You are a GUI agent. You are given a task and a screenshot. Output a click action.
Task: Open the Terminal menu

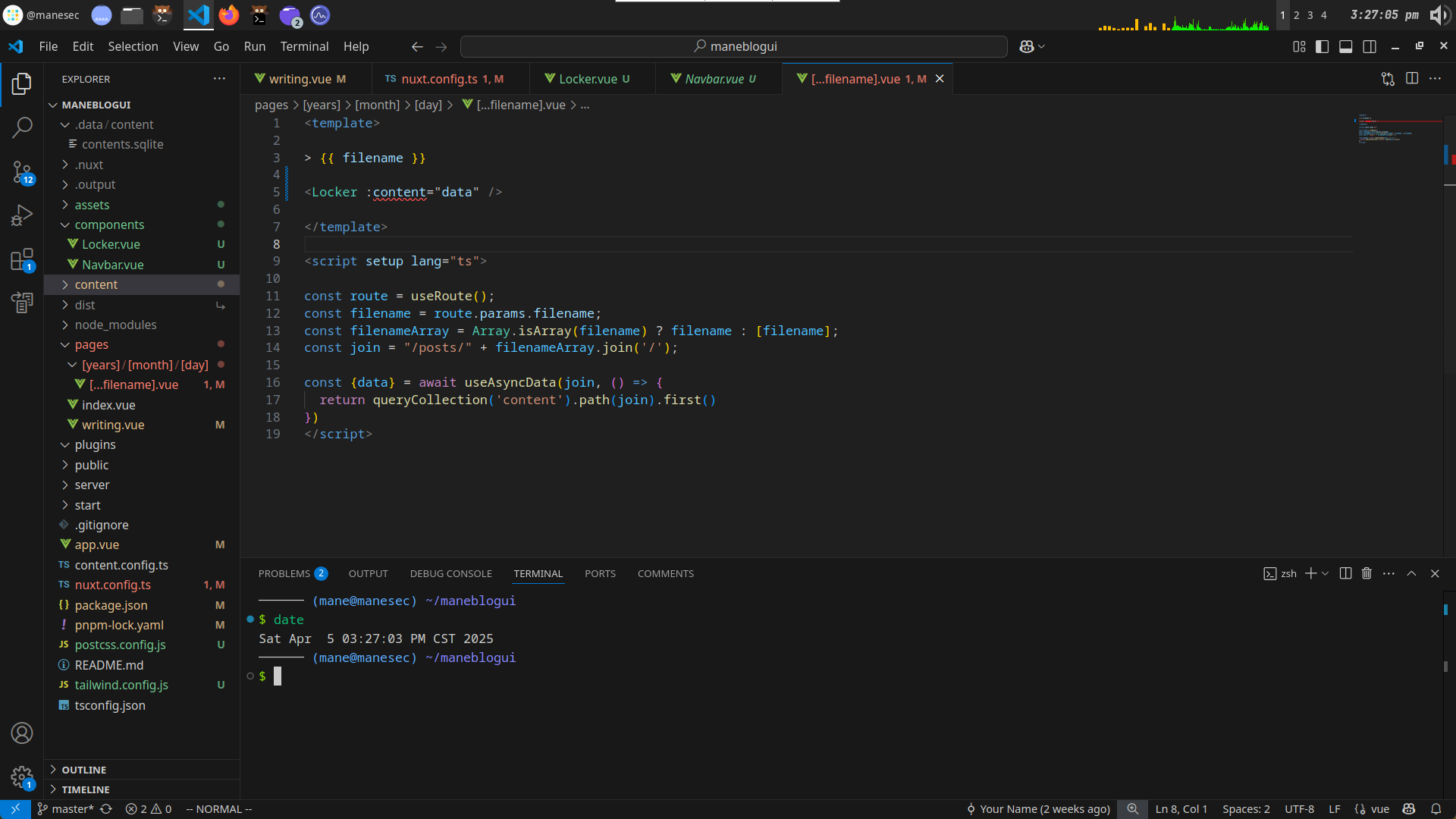(304, 47)
